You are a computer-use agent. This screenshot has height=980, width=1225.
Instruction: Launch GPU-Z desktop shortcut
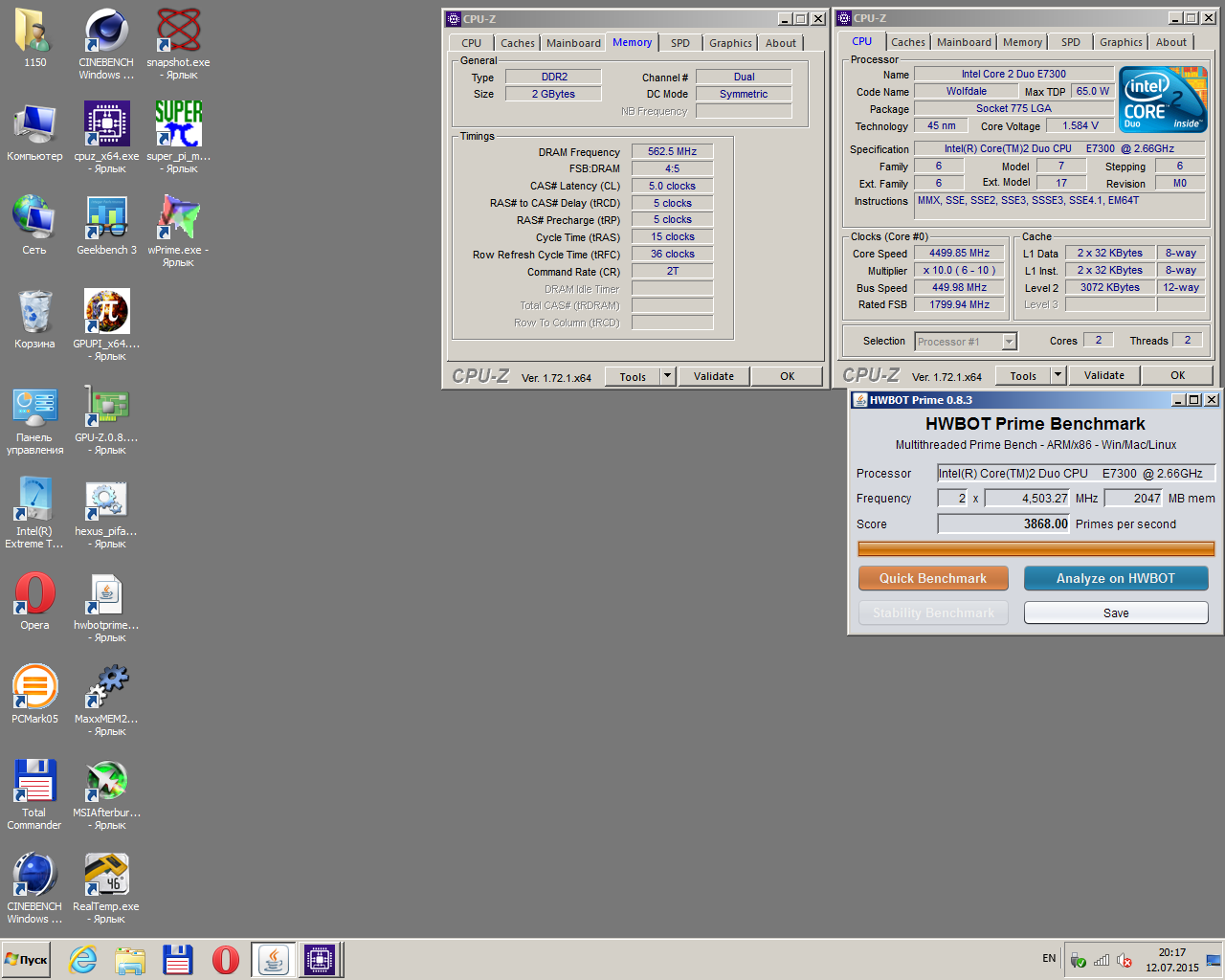pyautogui.click(x=106, y=419)
